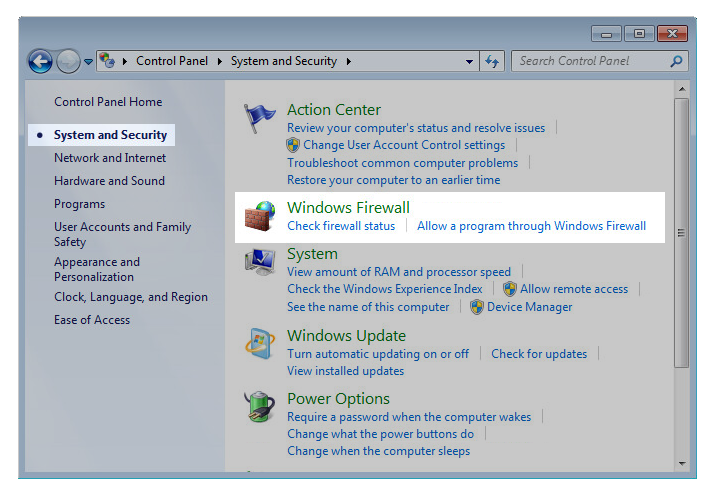Screen dimensions: 714x496
Task: Click the scrollbar down arrow
Action: tap(682, 464)
